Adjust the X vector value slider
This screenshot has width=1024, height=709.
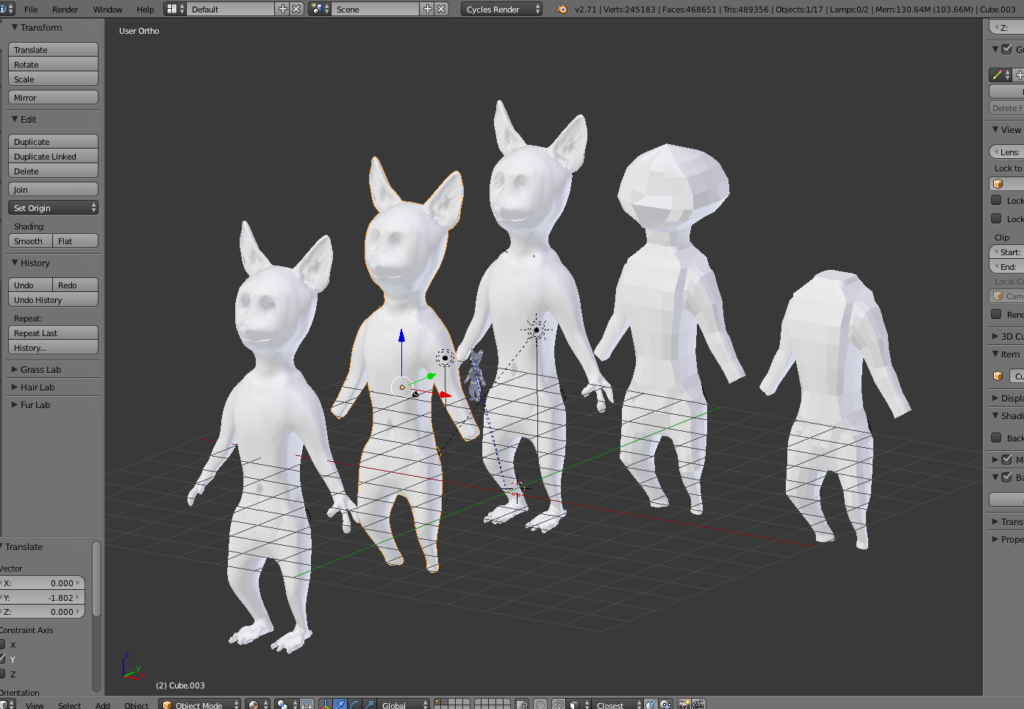(42, 583)
